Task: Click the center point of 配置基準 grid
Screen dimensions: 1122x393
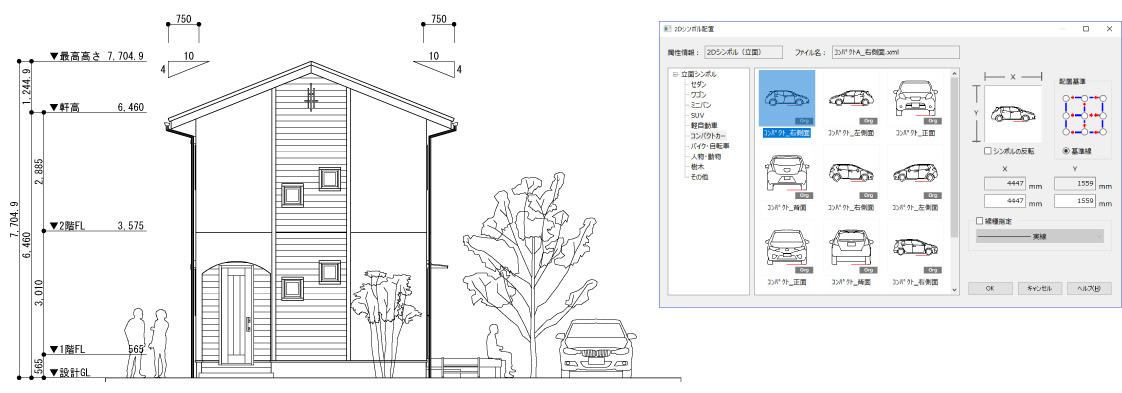Action: pyautogui.click(x=1085, y=115)
